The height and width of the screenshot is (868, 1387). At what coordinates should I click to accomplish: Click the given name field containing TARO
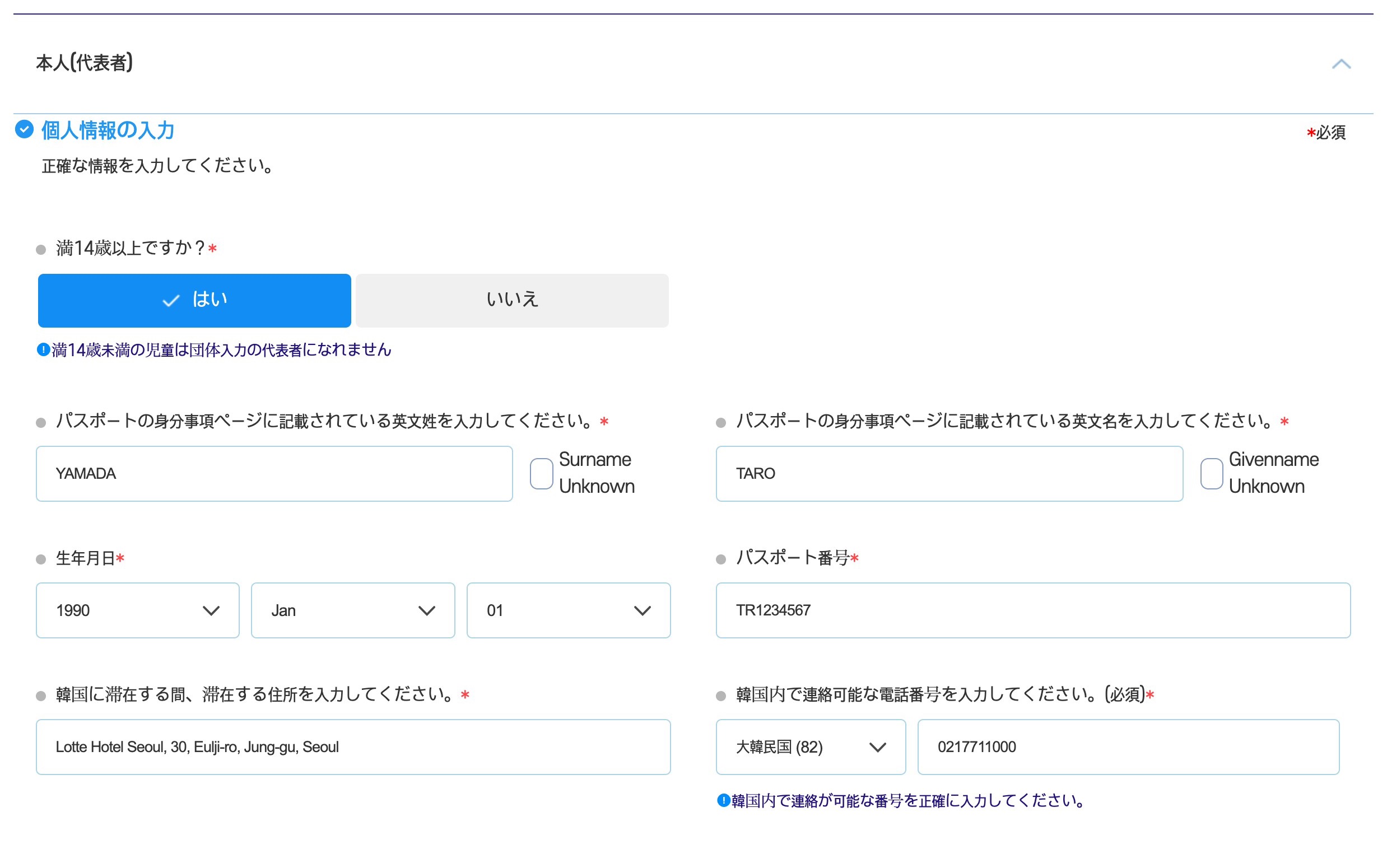949,473
